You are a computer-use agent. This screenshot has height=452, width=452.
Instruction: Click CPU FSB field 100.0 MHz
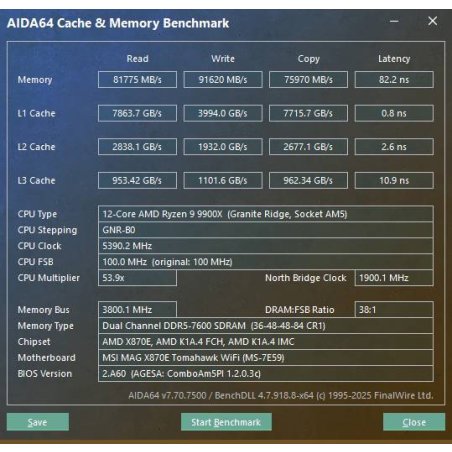pos(266,262)
